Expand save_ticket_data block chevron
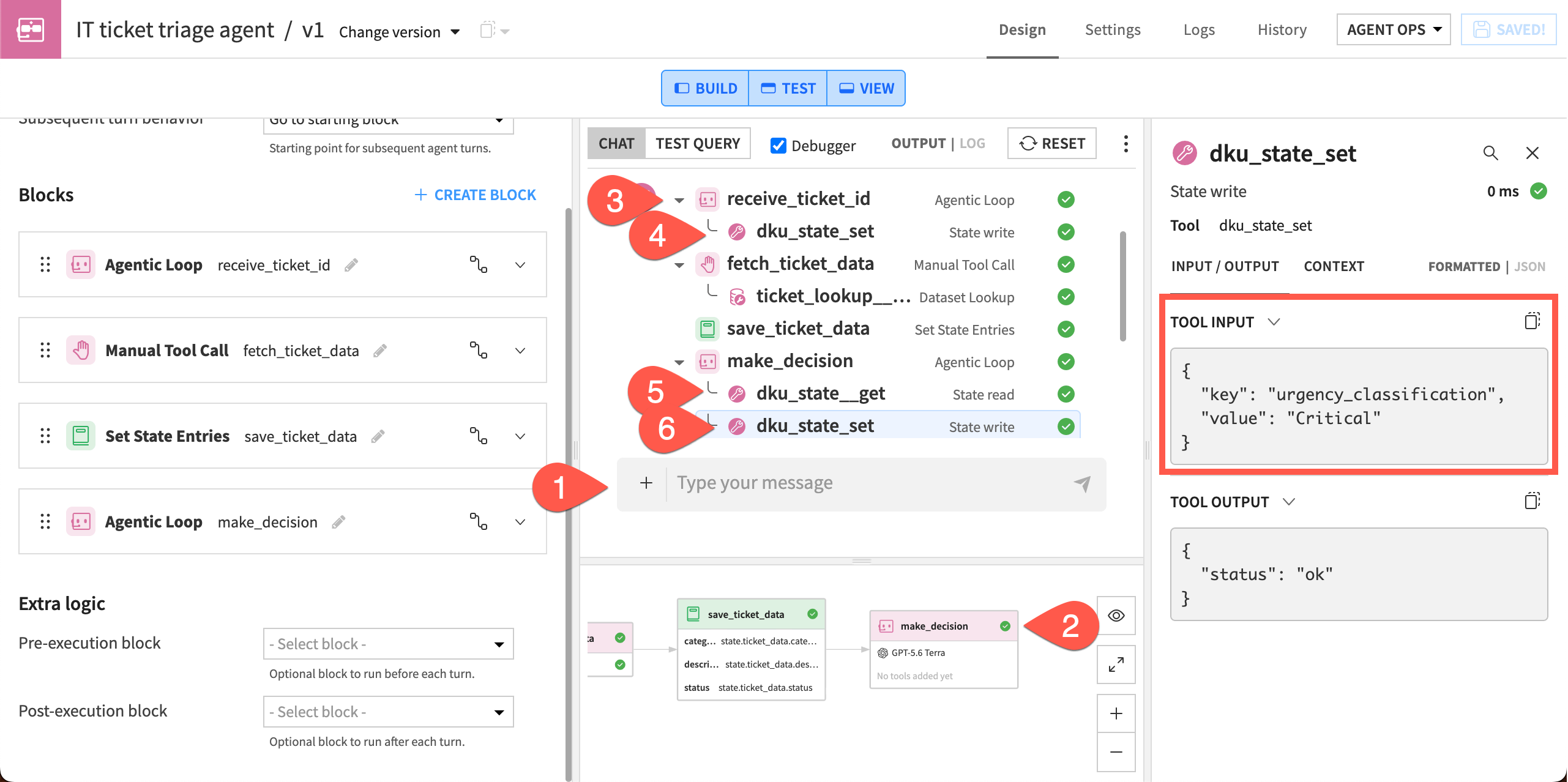The width and height of the screenshot is (1568, 782). point(520,436)
